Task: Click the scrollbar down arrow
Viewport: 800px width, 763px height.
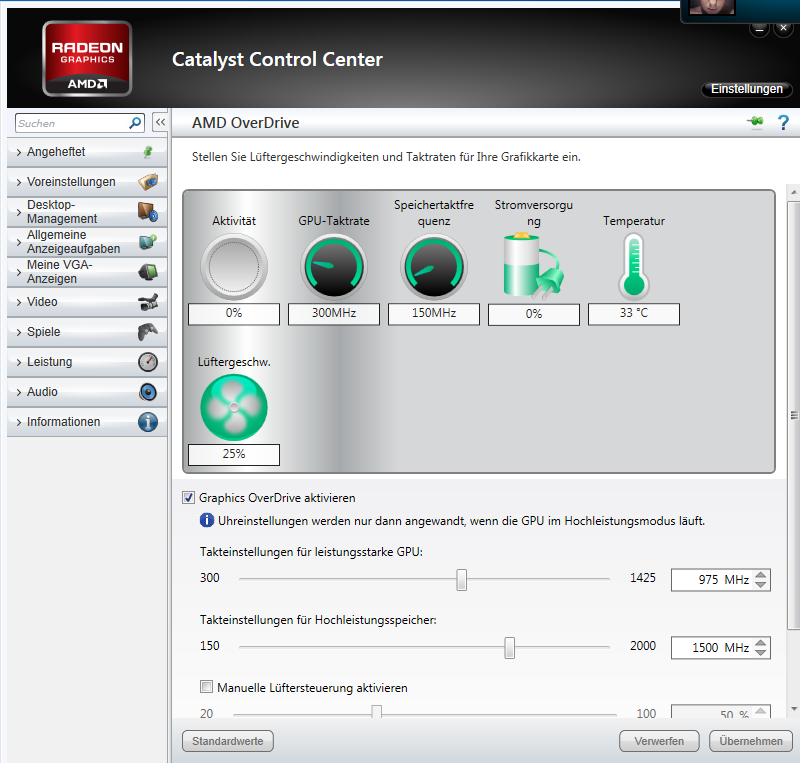Action: coord(793,709)
